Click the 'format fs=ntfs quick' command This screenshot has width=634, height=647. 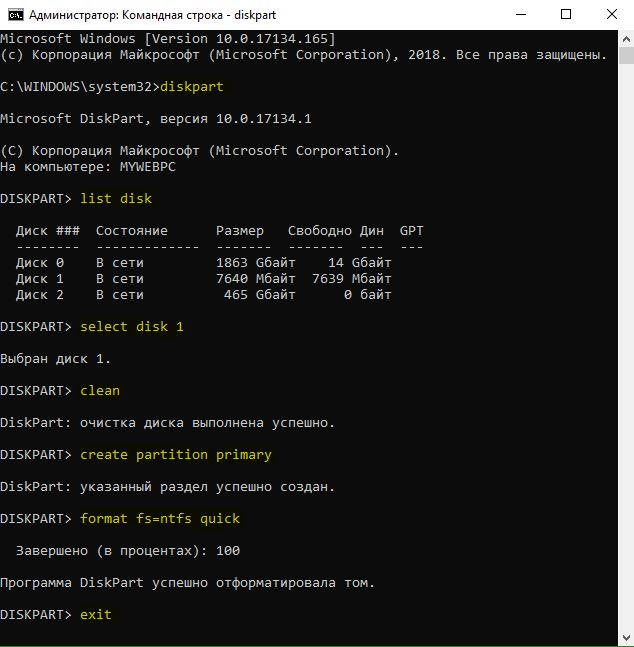[160, 519]
